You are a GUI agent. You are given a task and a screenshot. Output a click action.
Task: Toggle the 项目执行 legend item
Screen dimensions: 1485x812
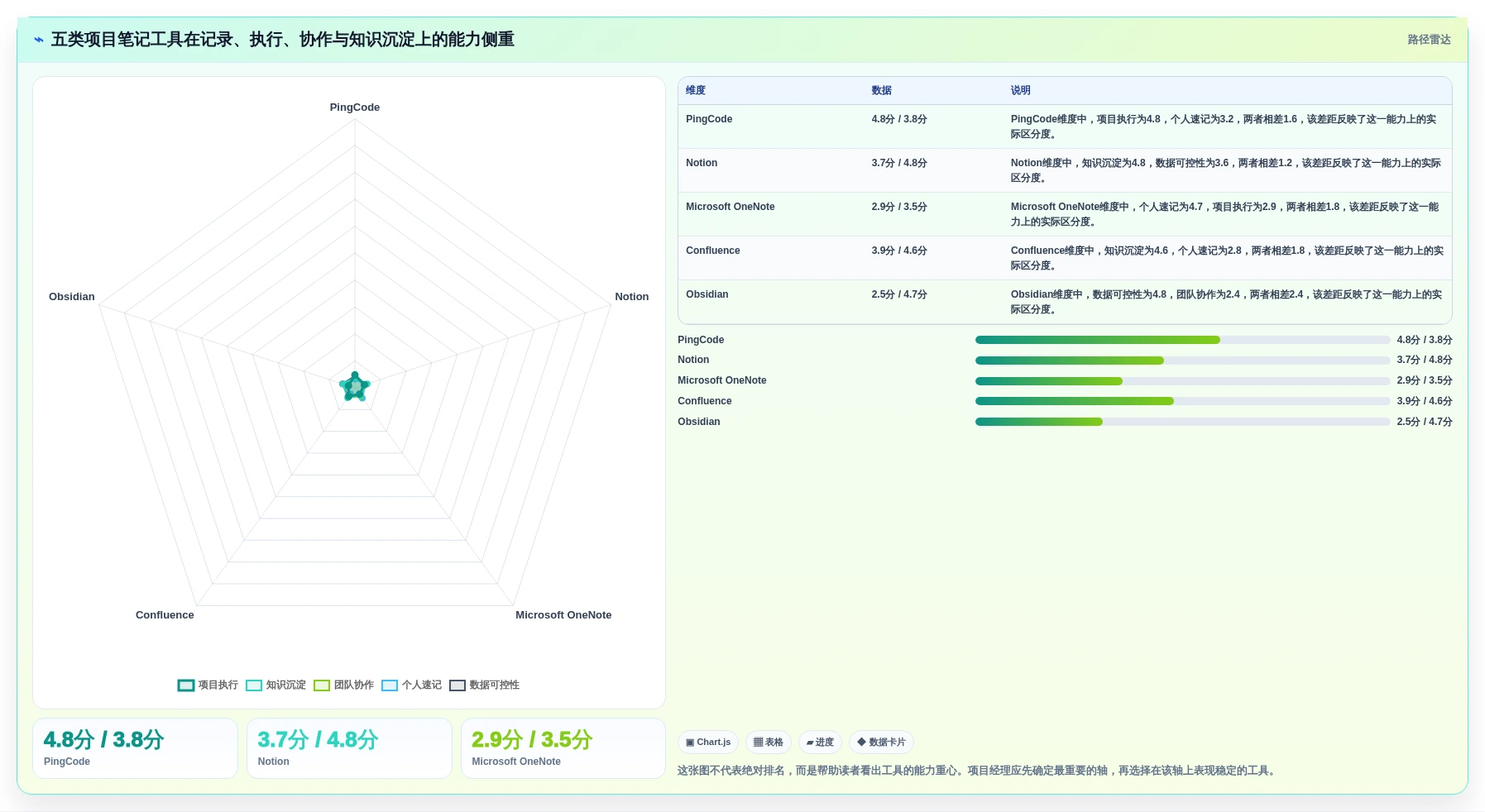[x=208, y=685]
